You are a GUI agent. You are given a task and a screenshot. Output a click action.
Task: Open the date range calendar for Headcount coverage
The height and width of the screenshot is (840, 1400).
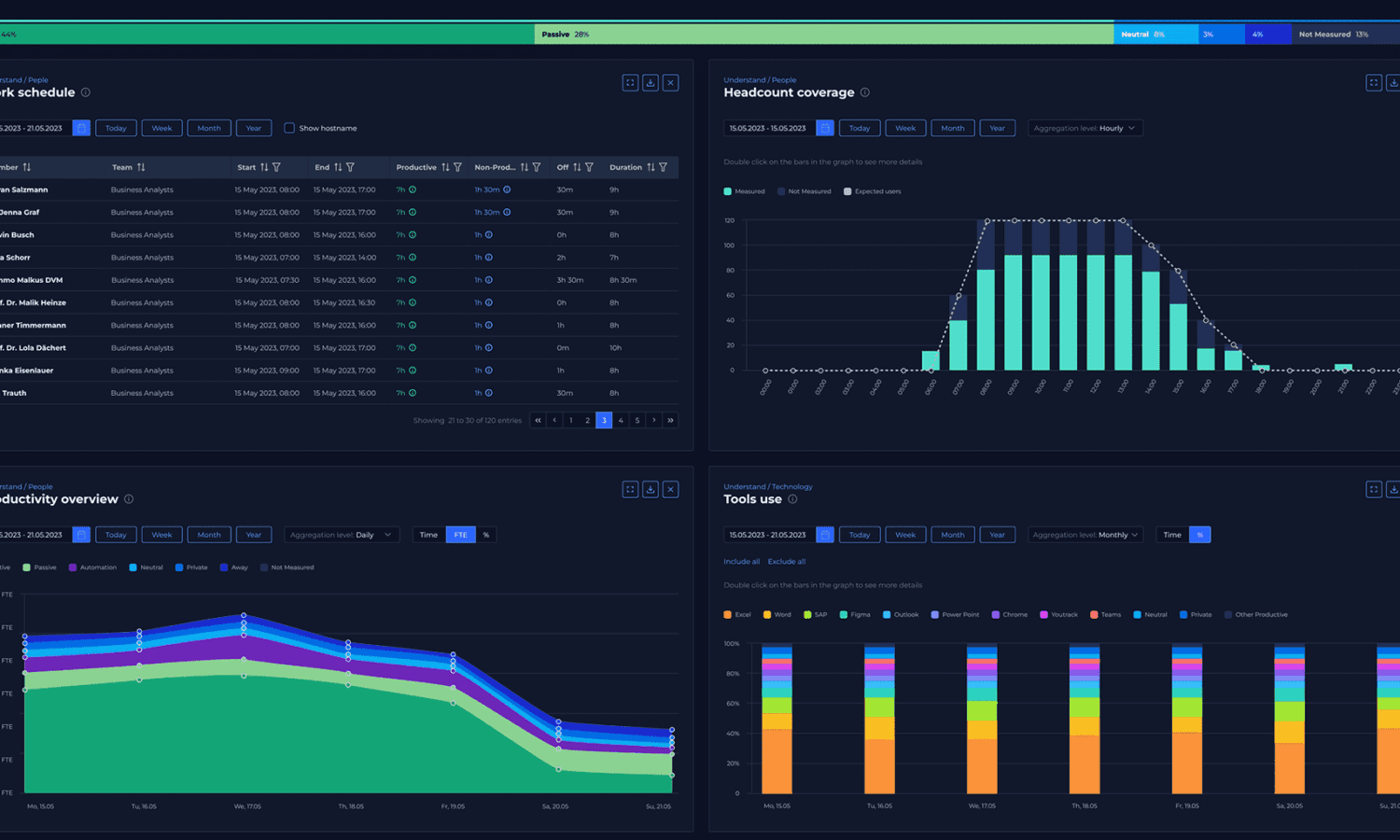[824, 128]
